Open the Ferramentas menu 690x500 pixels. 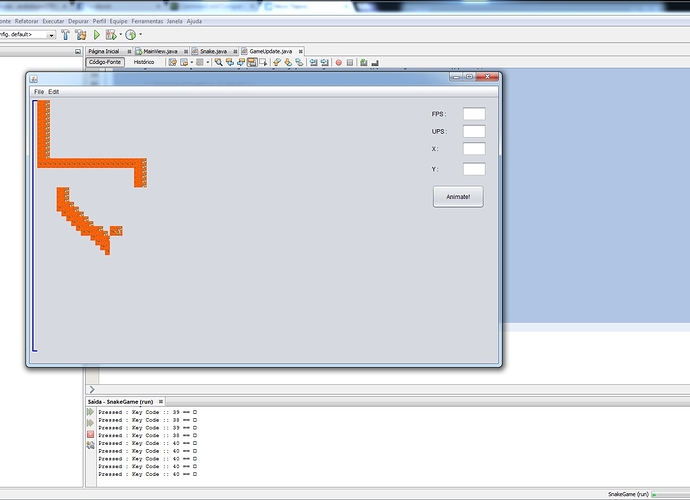[x=147, y=21]
